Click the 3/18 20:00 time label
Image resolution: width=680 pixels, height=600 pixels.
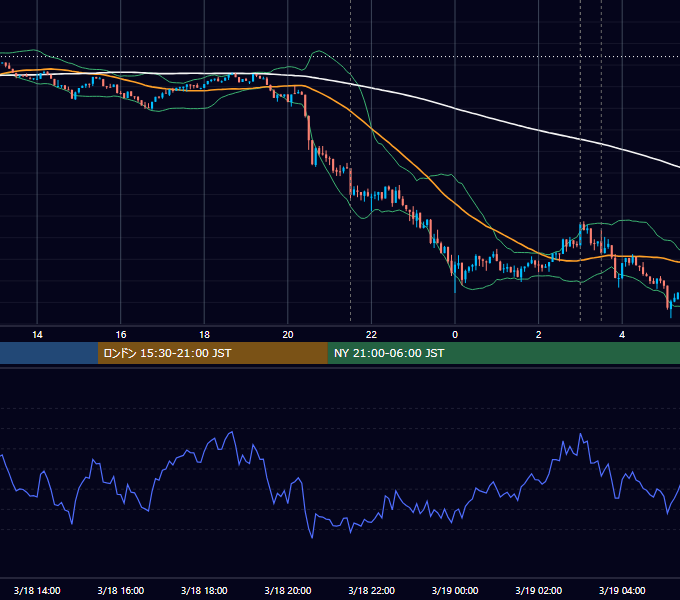point(288,590)
